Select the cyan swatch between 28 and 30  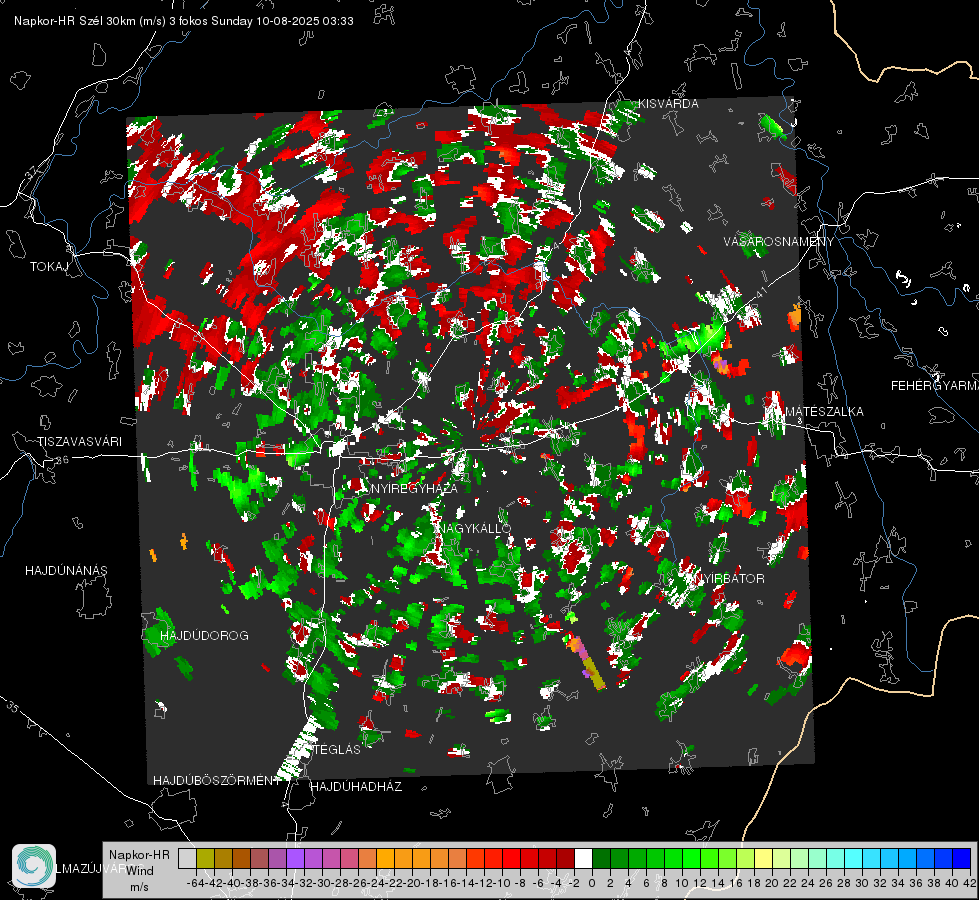854,859
